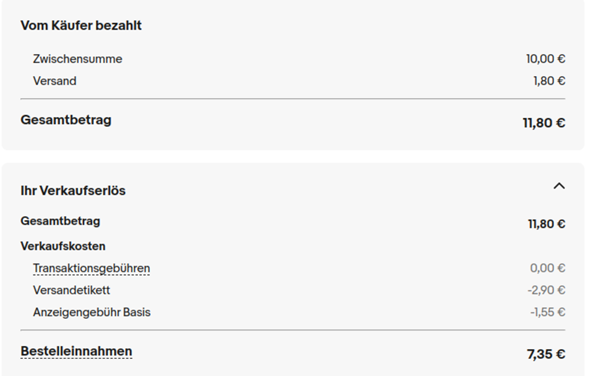Image resolution: width=590 pixels, height=376 pixels.
Task: Click the Vom Käufer bezahlt heading
Action: (x=81, y=26)
